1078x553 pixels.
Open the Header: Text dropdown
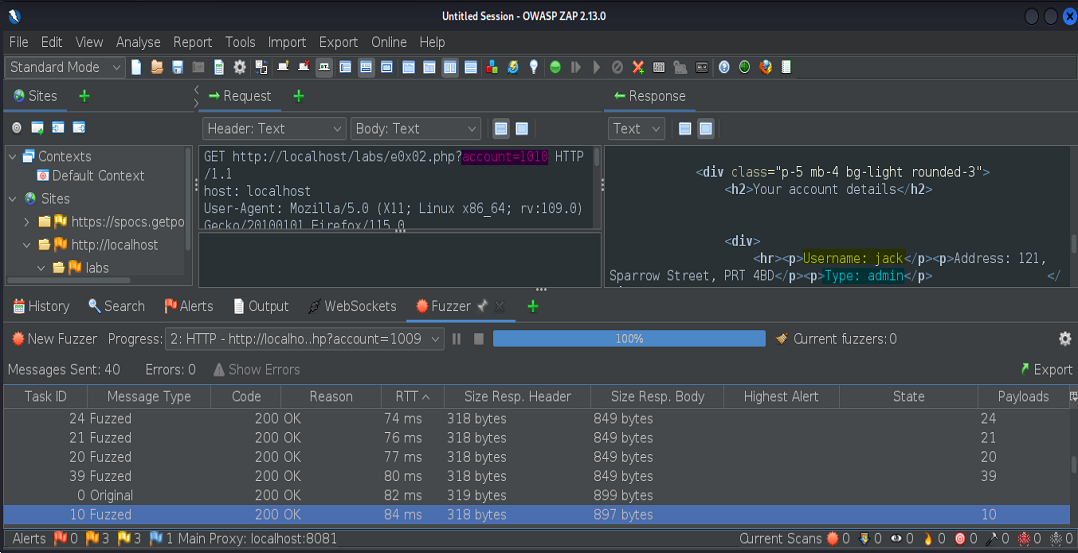(274, 129)
